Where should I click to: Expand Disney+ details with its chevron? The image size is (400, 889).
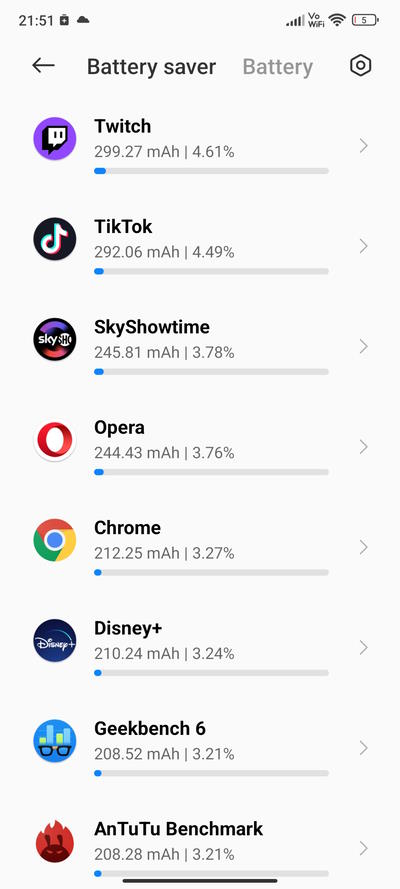pyautogui.click(x=364, y=648)
